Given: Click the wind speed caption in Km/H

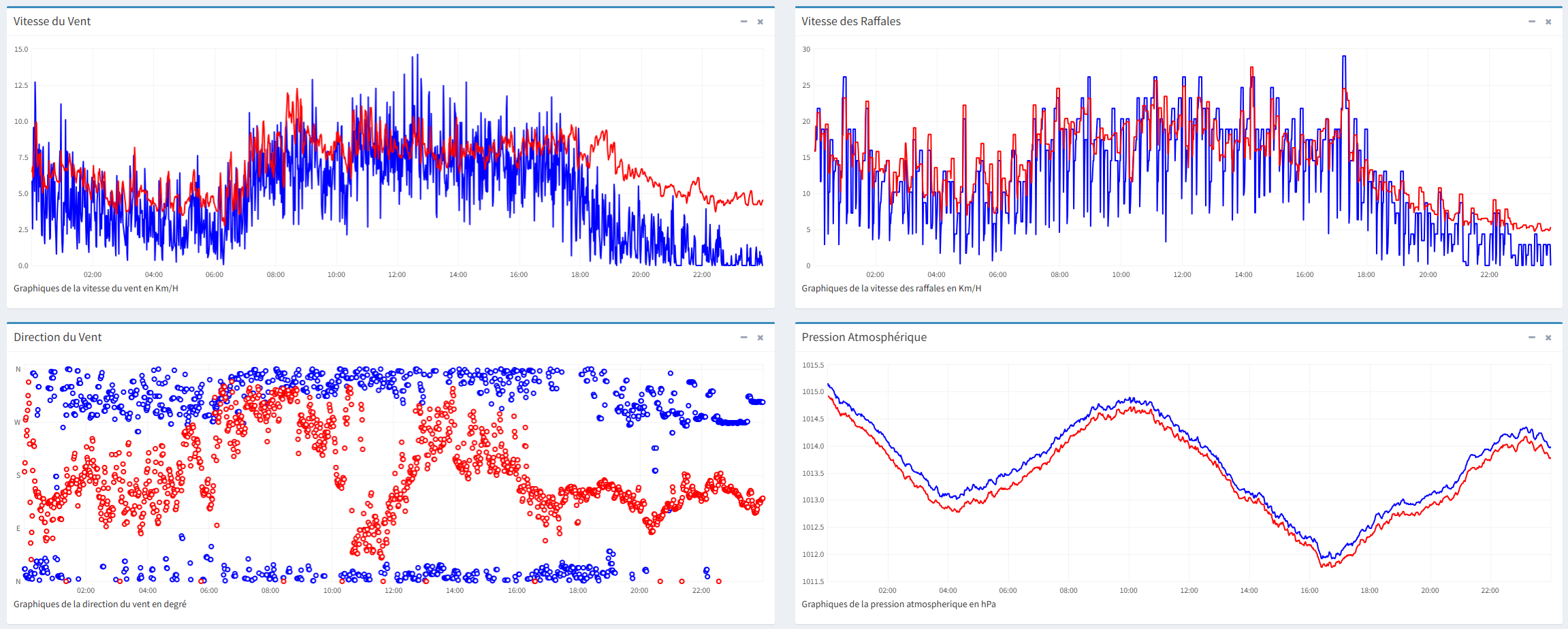Looking at the screenshot, I should pos(96,289).
